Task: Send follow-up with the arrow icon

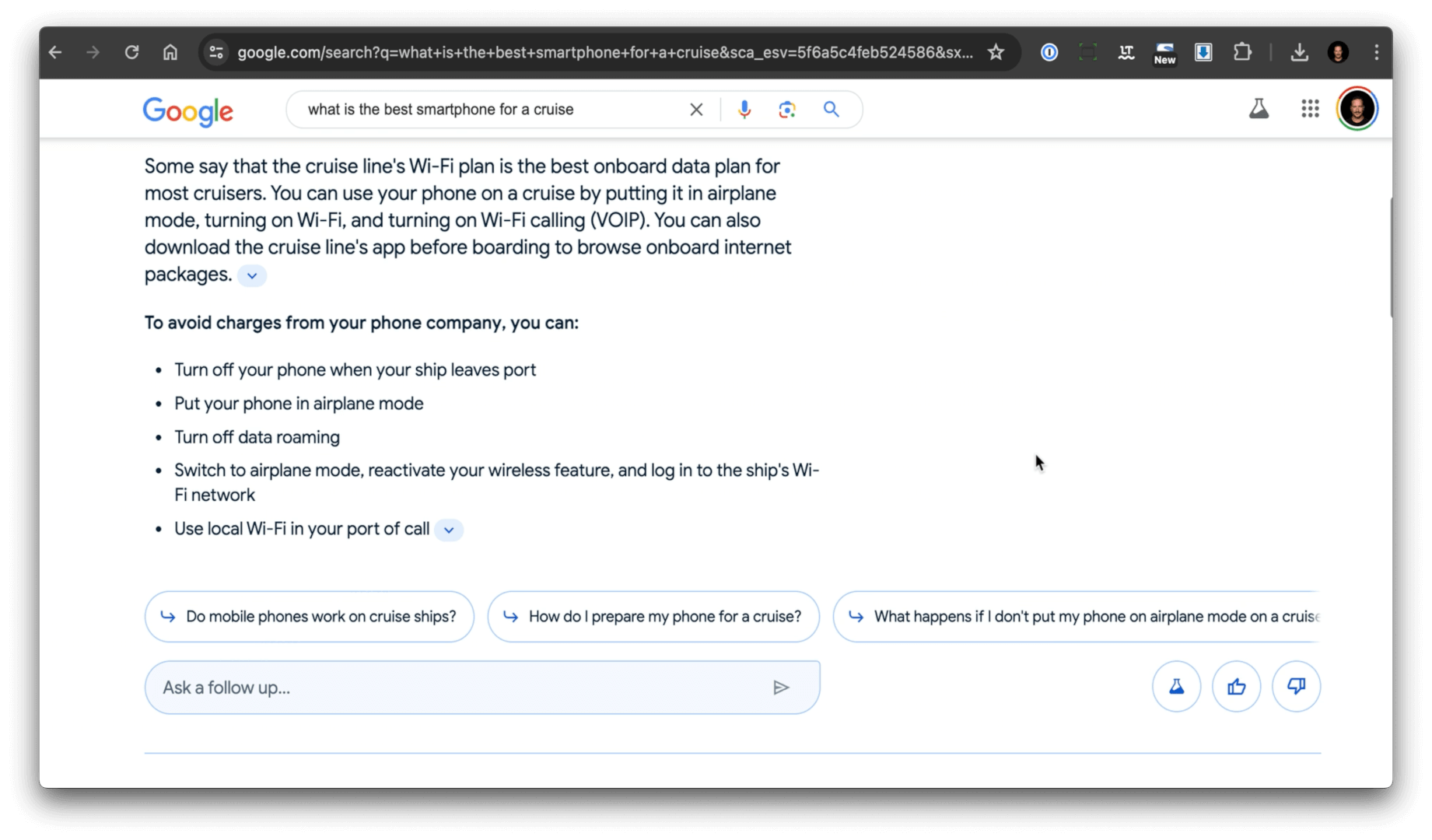Action: [x=781, y=688]
